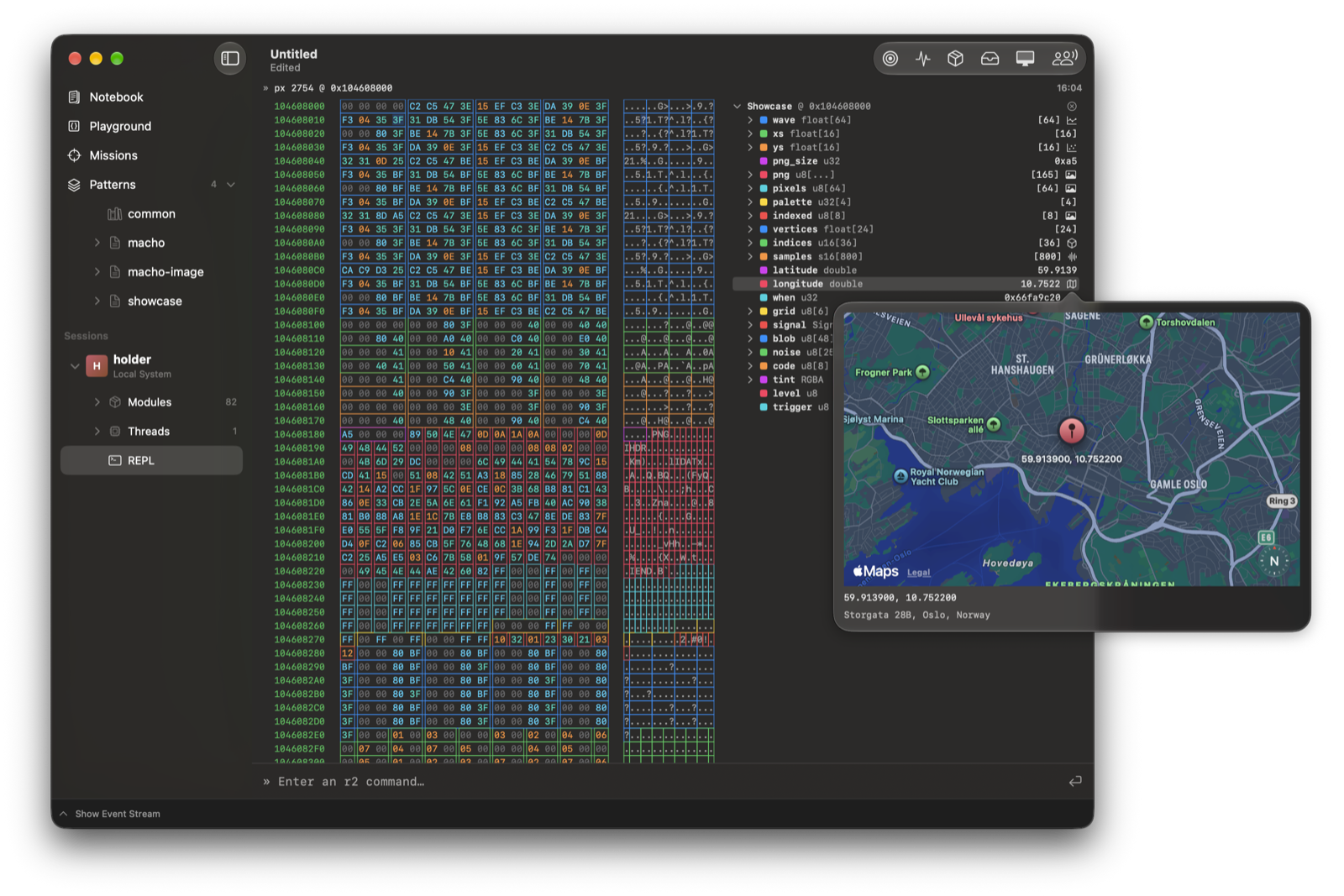
Task: Open the waveform activity toolbar icon
Action: [923, 58]
